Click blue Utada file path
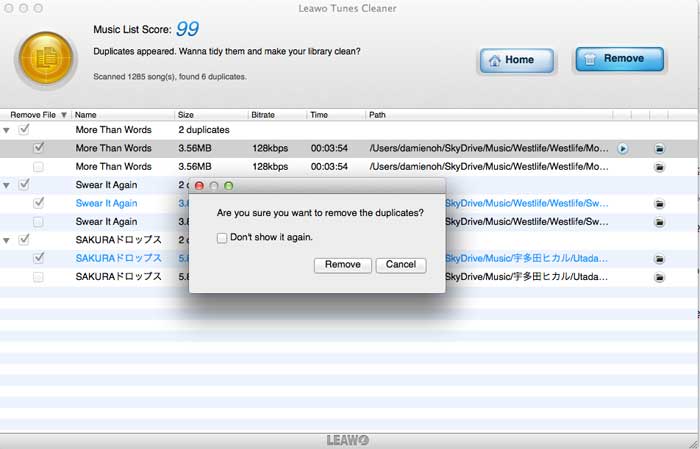Image resolution: width=700 pixels, height=449 pixels. coord(527,258)
